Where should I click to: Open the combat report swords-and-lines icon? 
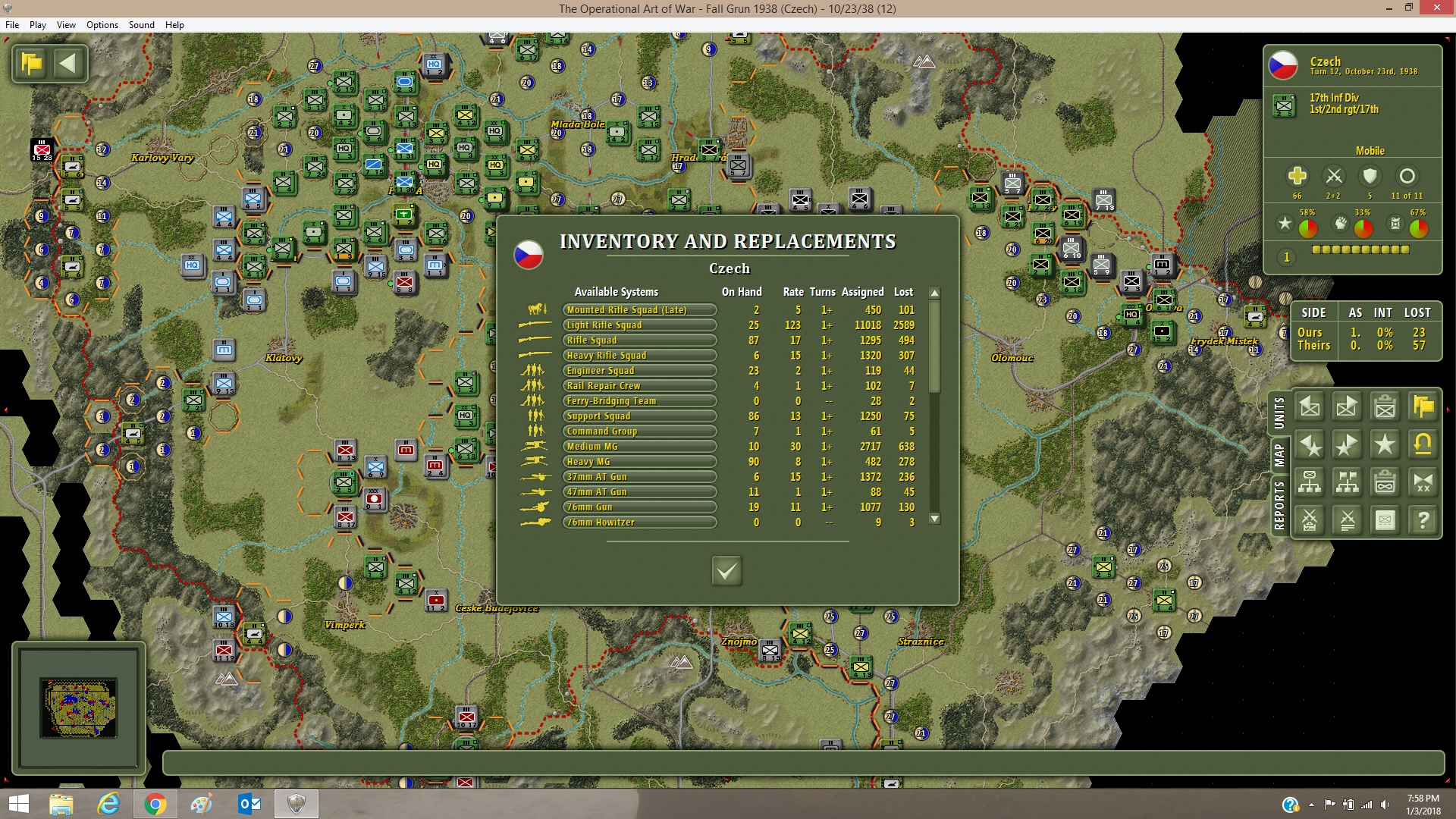pos(1348,520)
